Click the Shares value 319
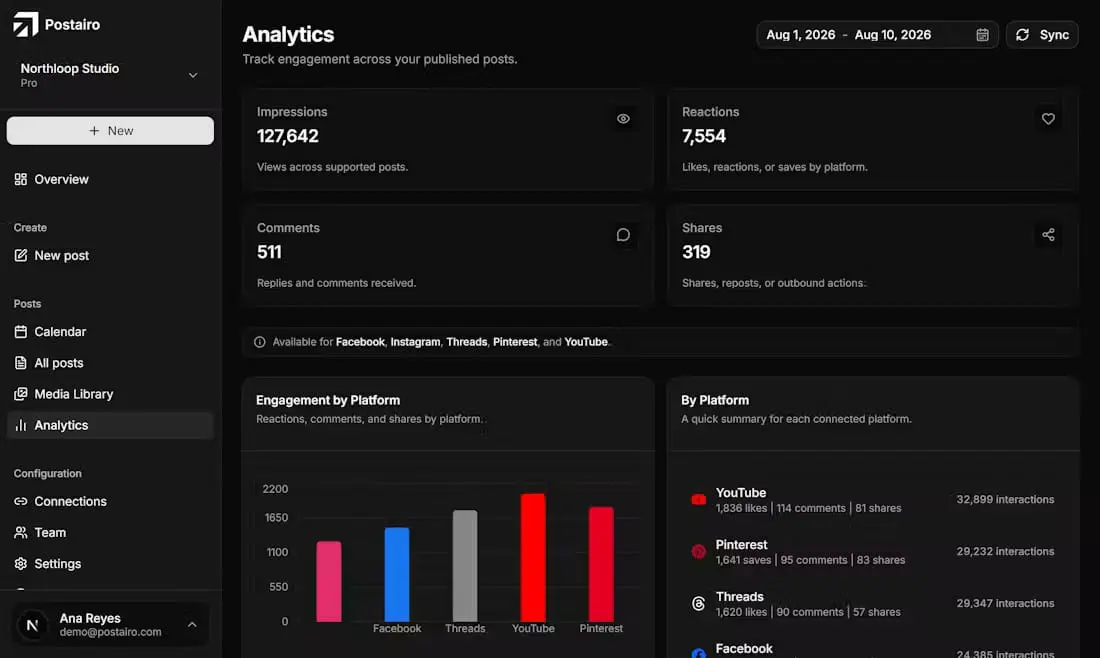Viewport: 1100px width, 658px height. pos(696,252)
